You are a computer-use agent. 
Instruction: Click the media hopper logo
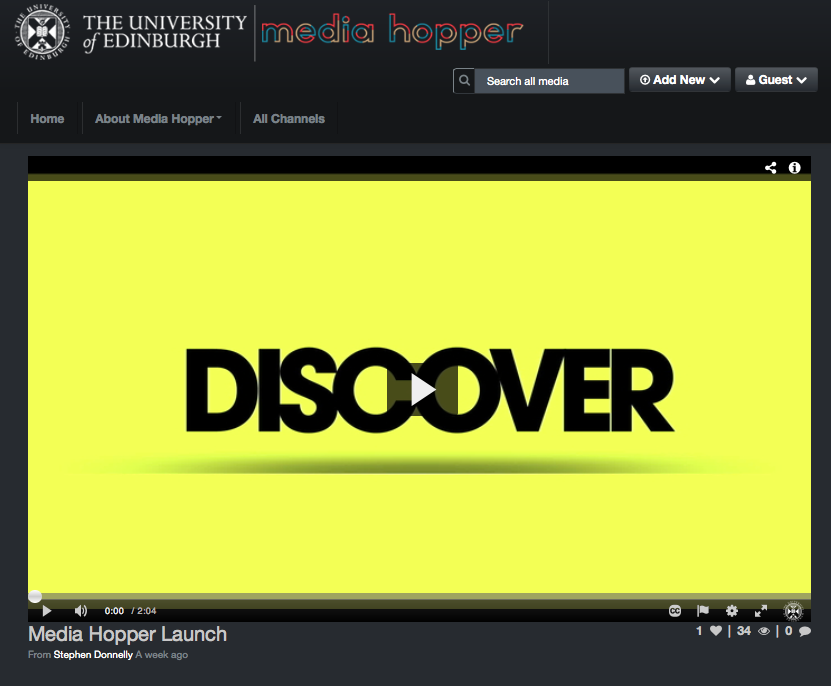392,31
